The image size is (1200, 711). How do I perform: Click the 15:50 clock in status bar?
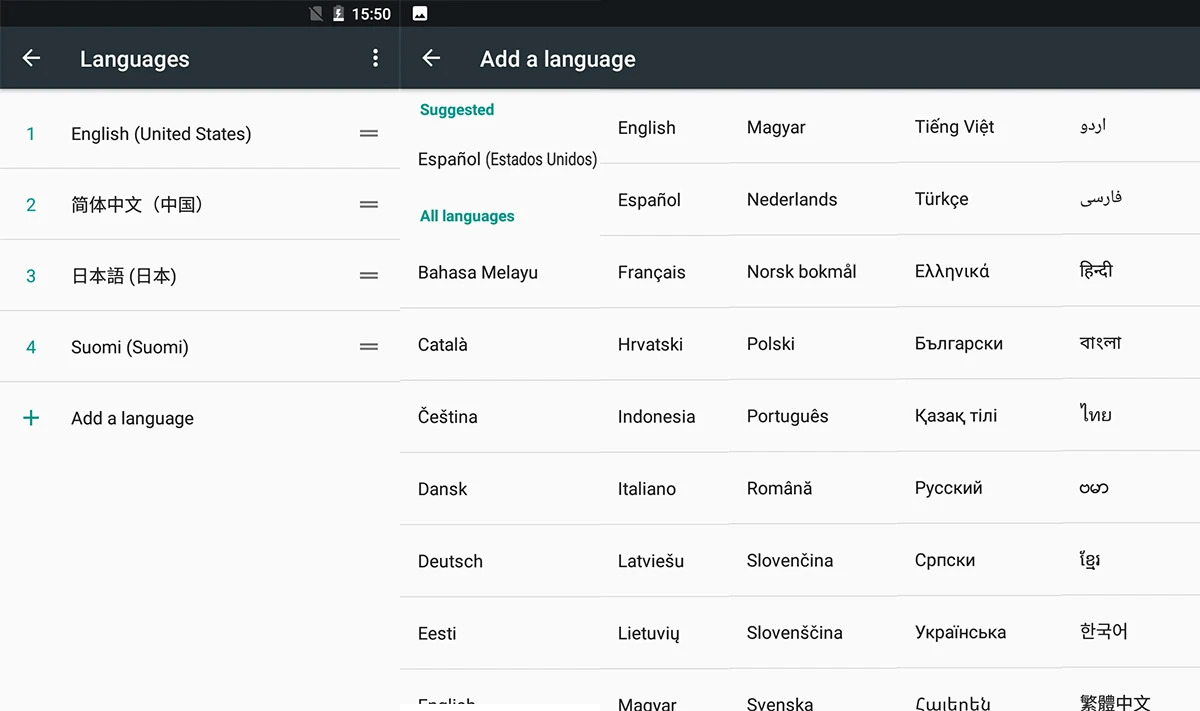[371, 14]
